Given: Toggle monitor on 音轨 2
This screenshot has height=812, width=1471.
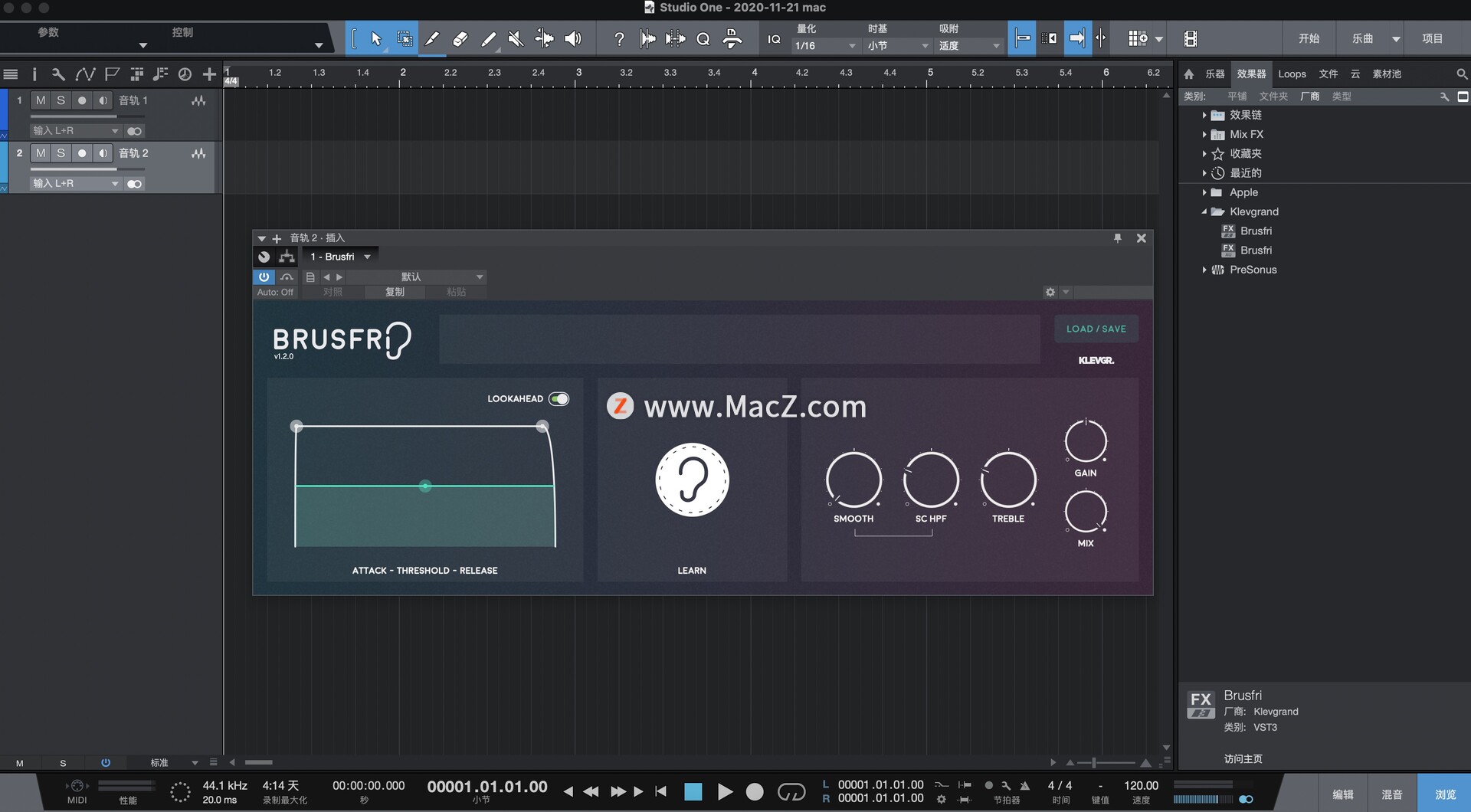Looking at the screenshot, I should tap(103, 153).
